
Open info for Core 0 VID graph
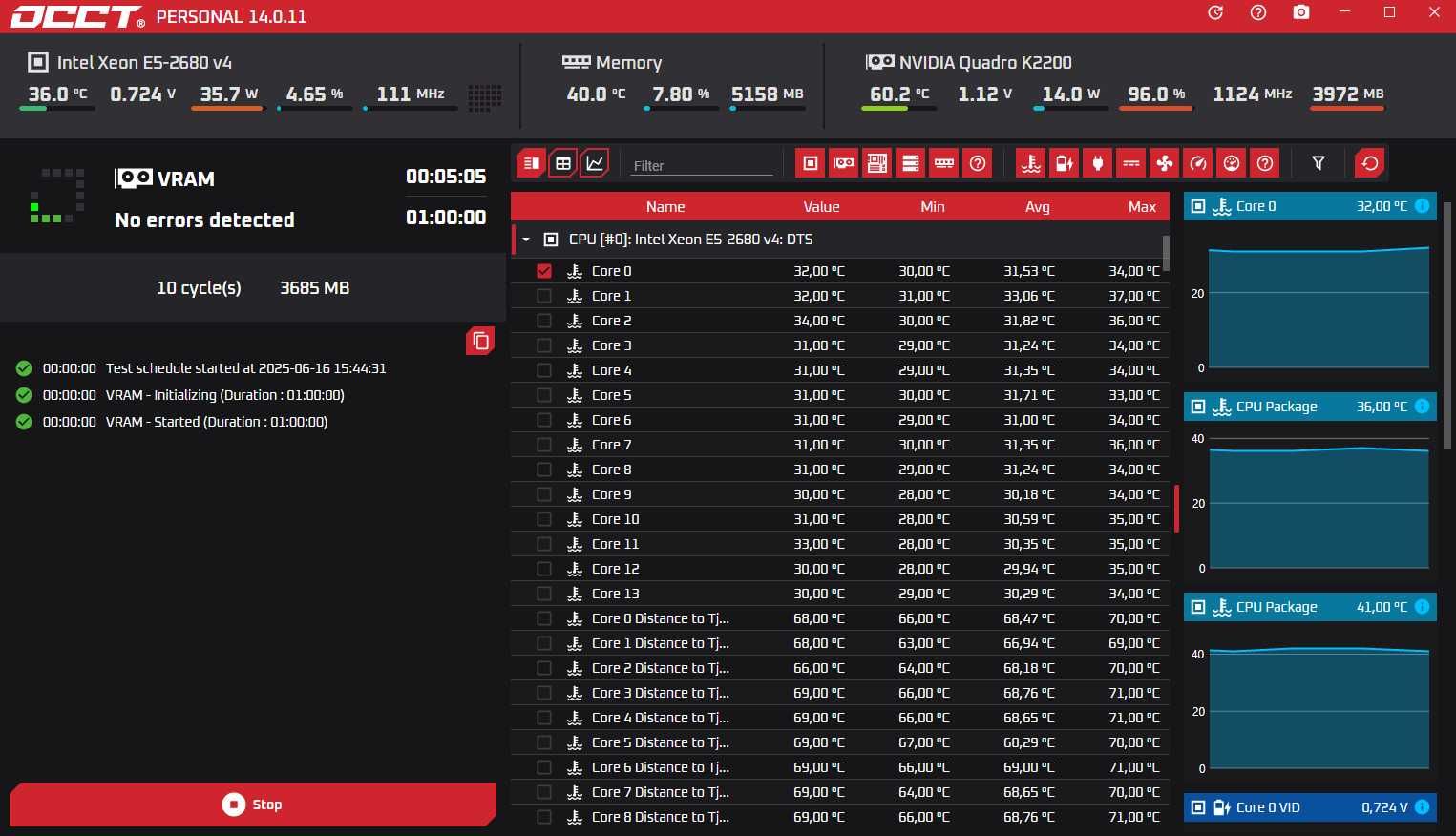click(x=1422, y=807)
